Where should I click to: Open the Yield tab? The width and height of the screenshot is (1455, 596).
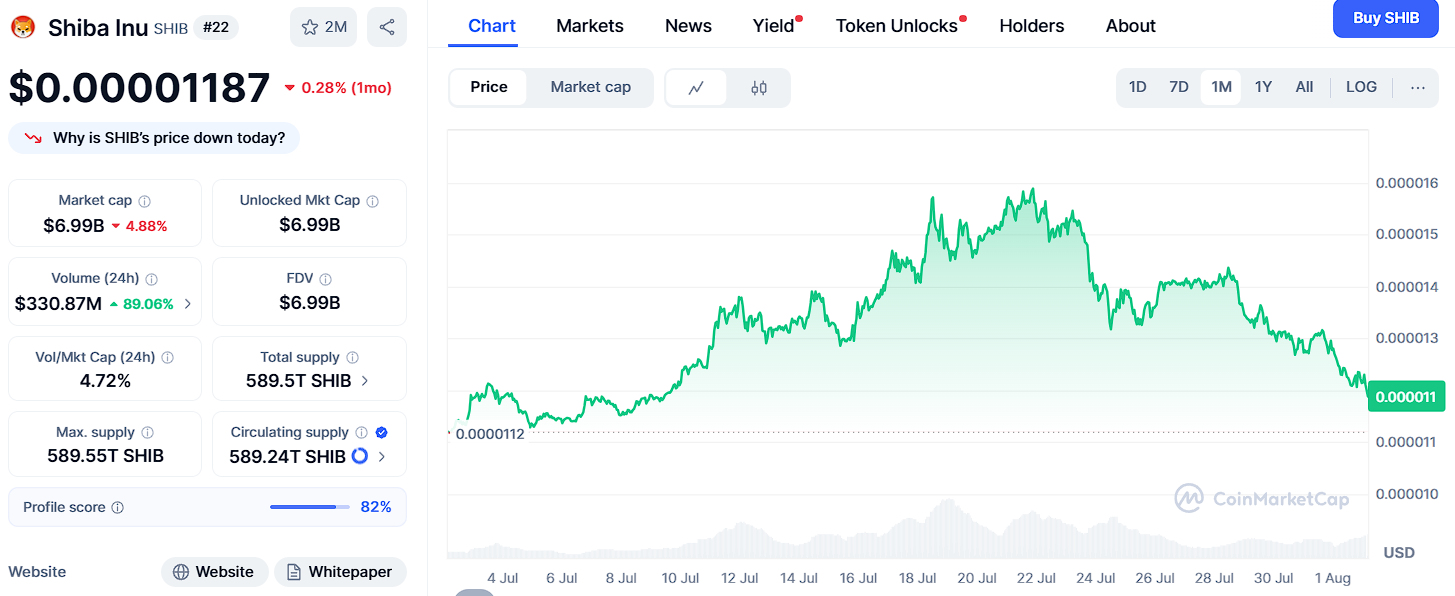pyautogui.click(x=774, y=26)
